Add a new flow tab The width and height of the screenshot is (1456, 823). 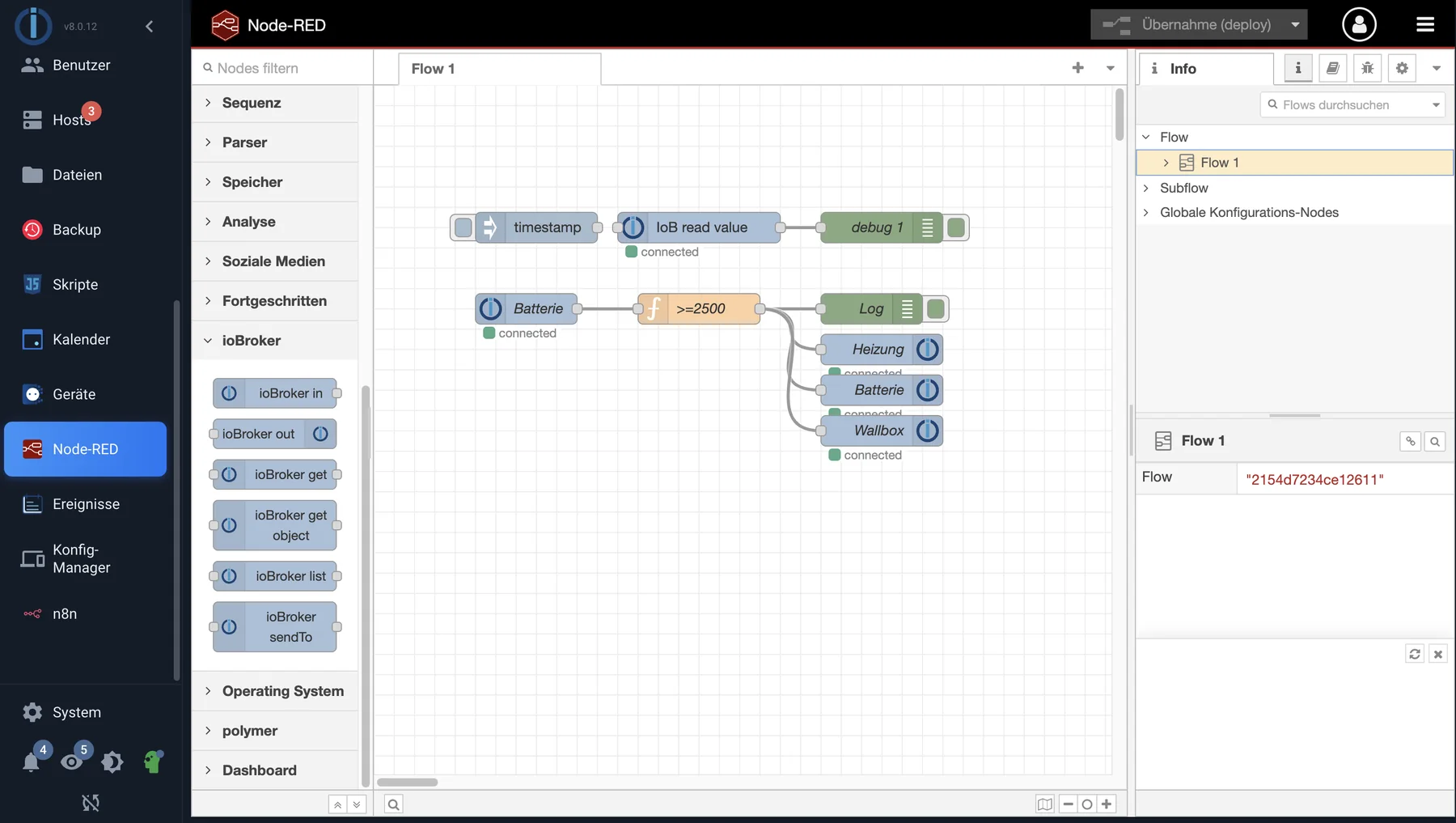(1077, 68)
